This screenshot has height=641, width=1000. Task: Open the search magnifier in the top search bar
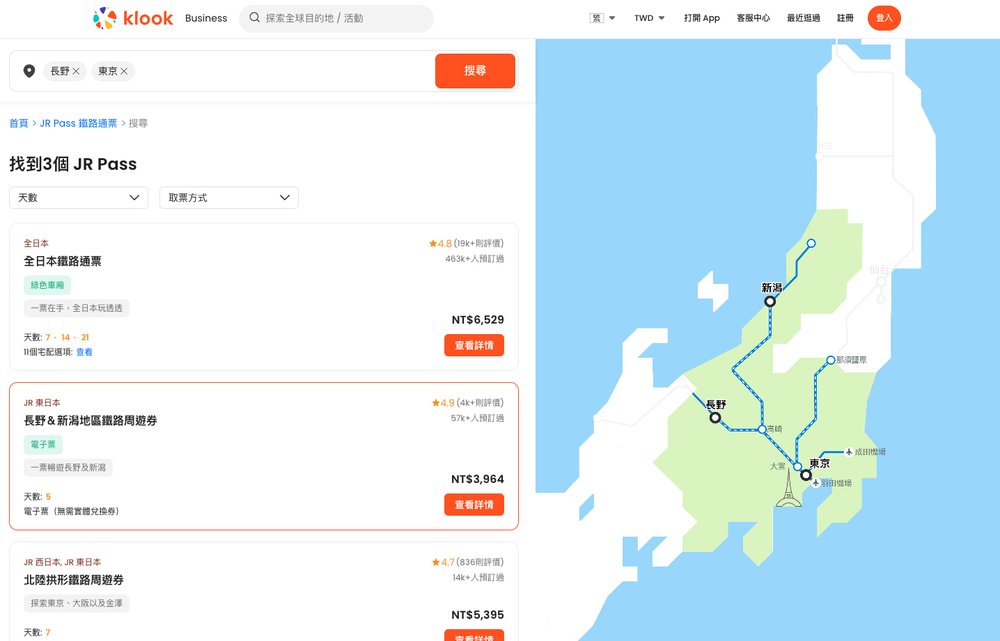(254, 17)
